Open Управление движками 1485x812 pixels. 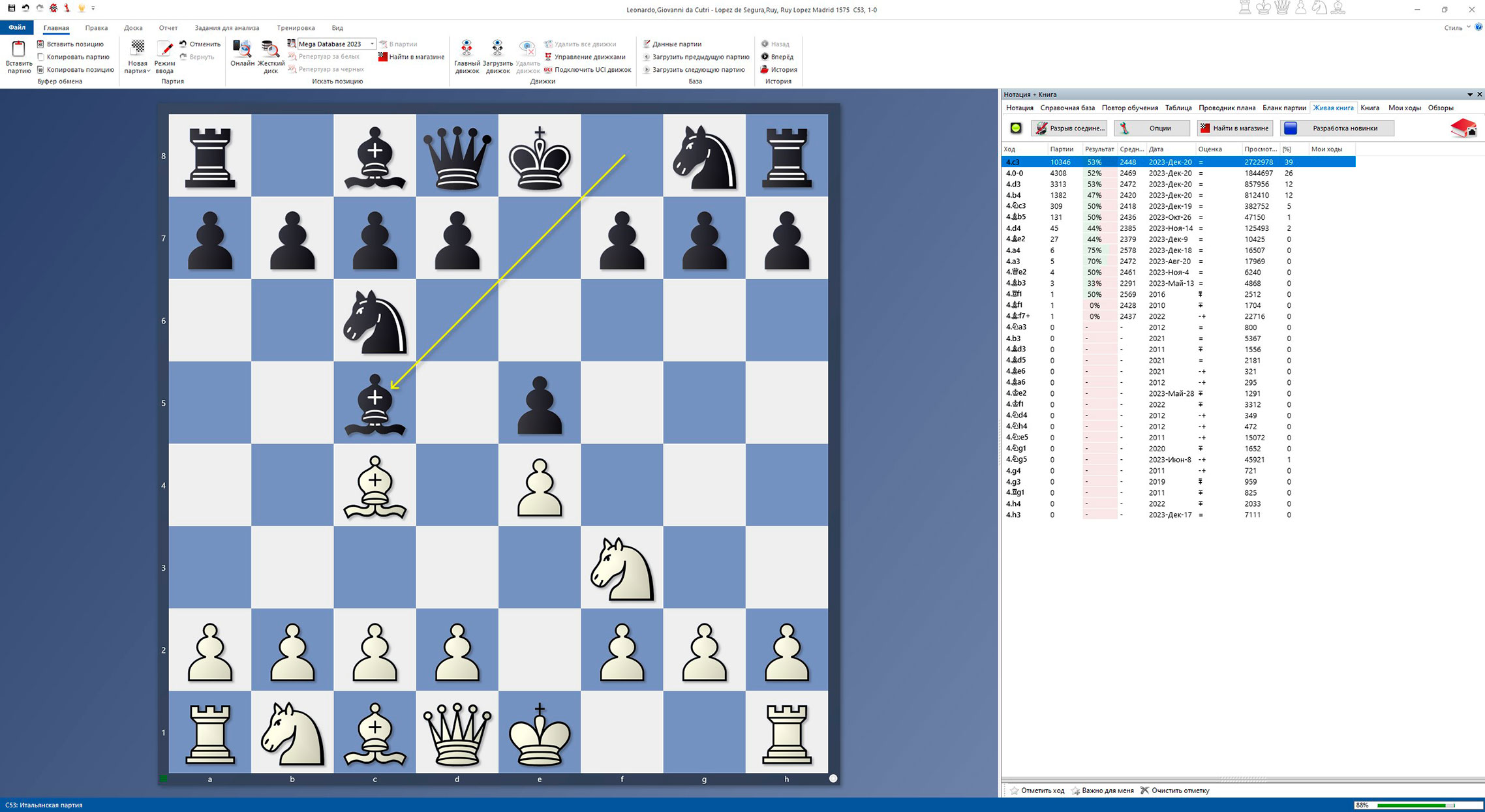coord(588,57)
